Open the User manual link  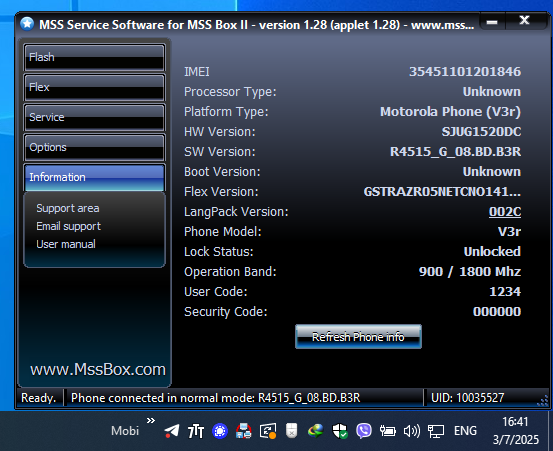[66, 244]
